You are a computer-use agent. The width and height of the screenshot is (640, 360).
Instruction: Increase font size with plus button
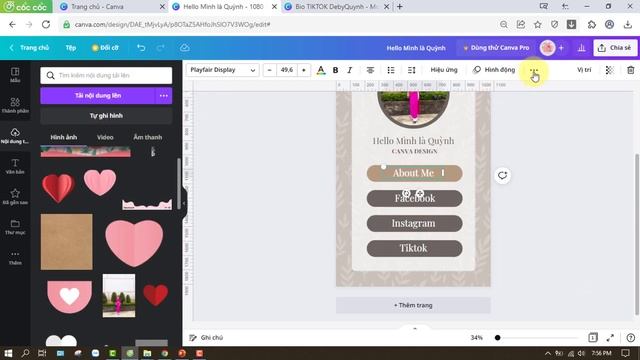pyautogui.click(x=304, y=70)
